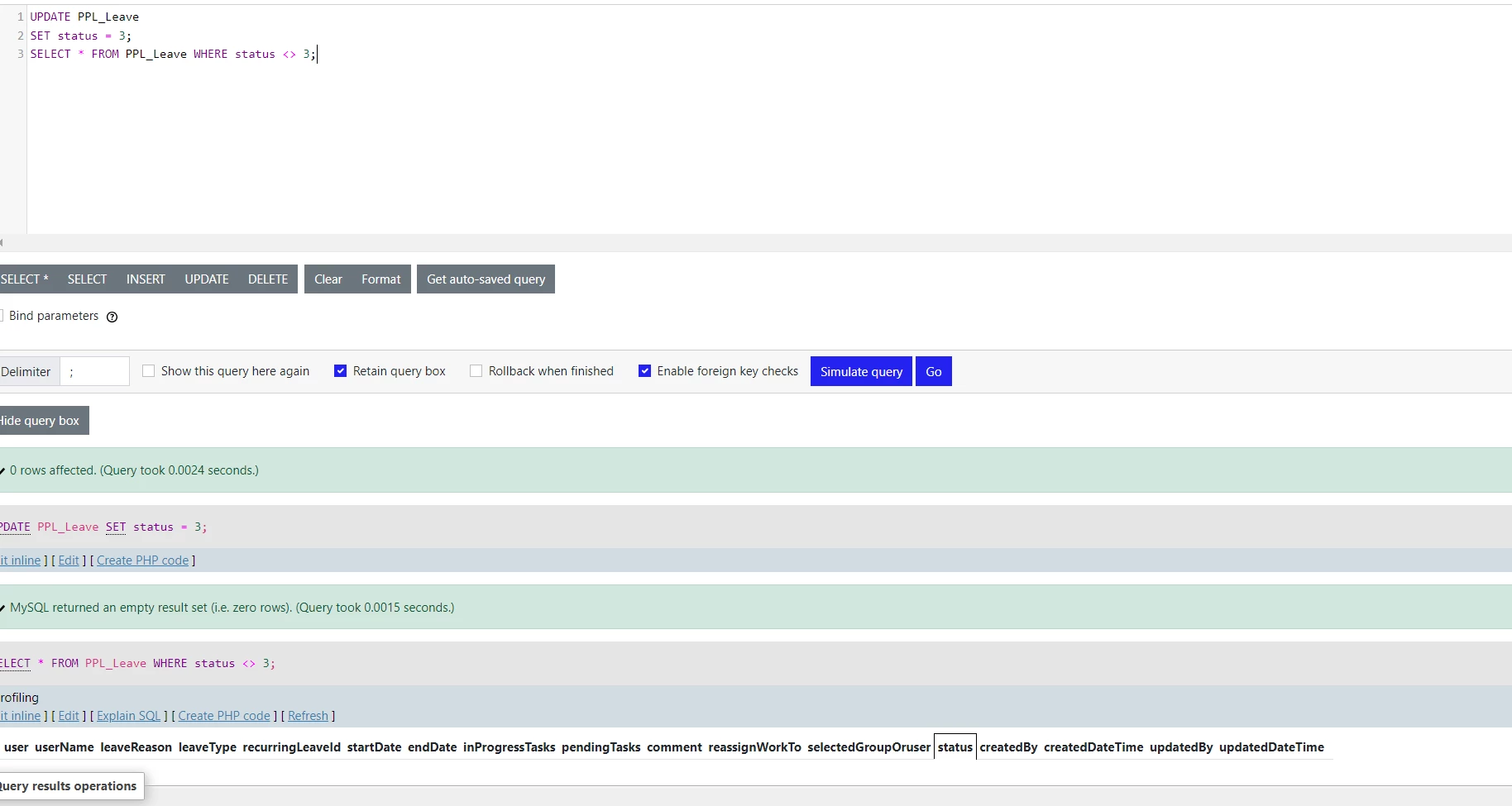The width and height of the screenshot is (1512, 806).
Task: Click the updatedBy column header
Action: pyautogui.click(x=1181, y=747)
